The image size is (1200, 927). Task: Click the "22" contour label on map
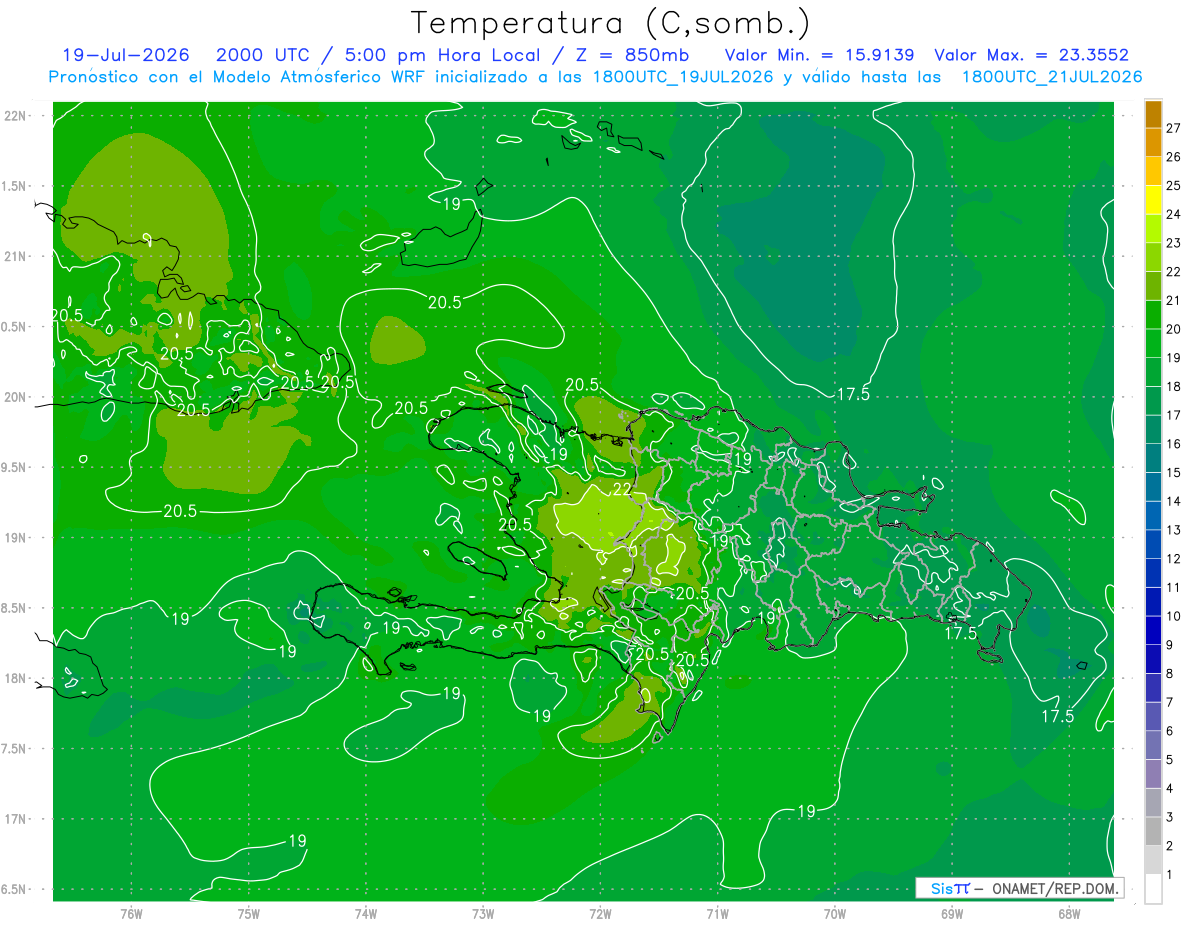click(x=622, y=489)
